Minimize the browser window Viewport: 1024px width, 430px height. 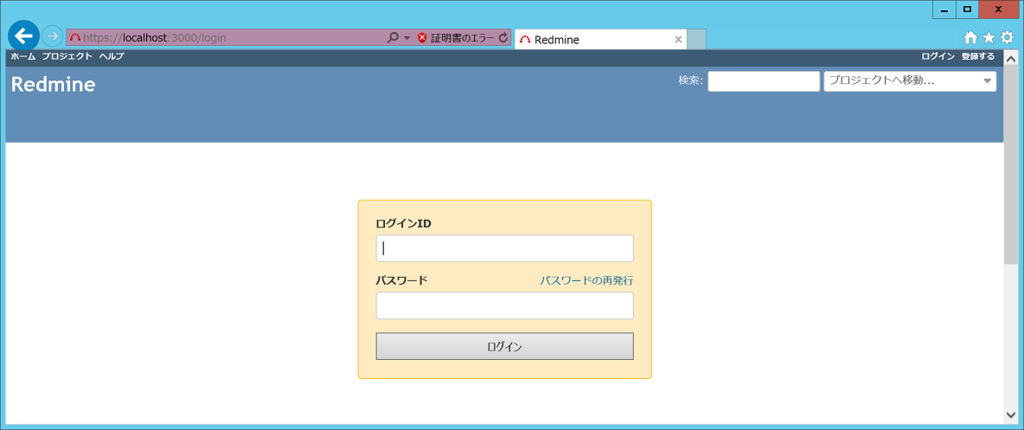[x=944, y=10]
